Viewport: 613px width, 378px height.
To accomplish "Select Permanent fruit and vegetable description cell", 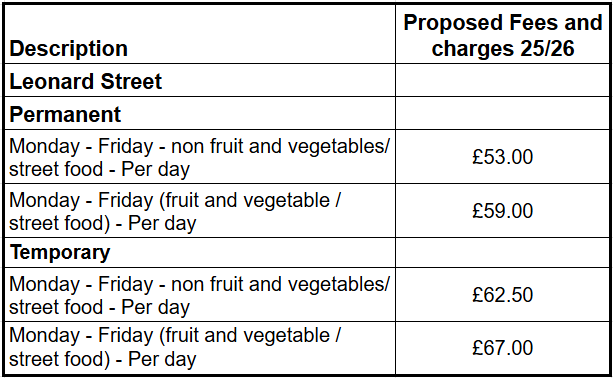I will [200, 211].
